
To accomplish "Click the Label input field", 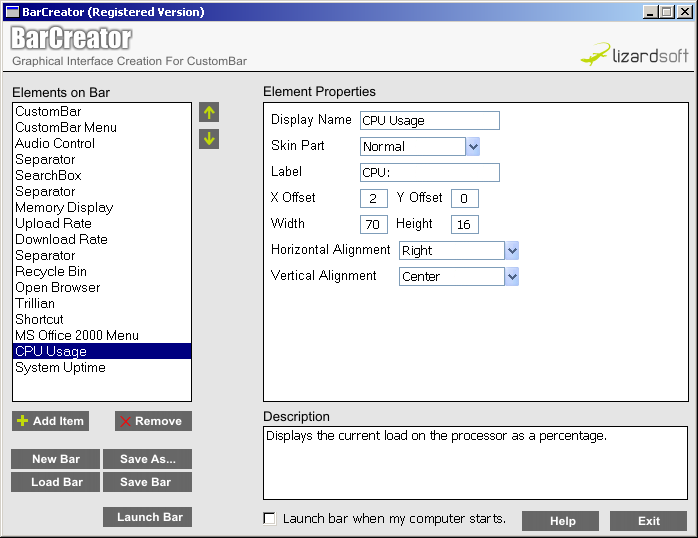I will [430, 172].
